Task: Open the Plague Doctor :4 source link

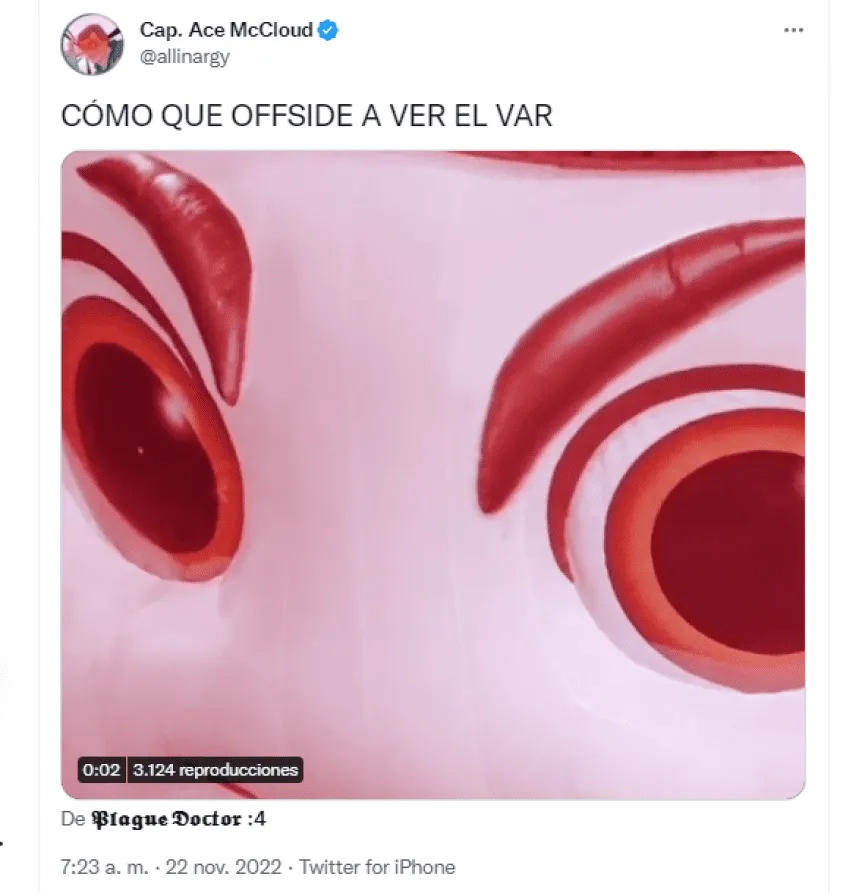Action: [178, 820]
